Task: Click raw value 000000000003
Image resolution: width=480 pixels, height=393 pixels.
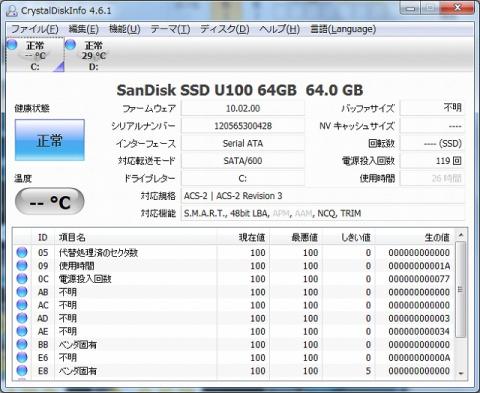Action: coord(419,318)
